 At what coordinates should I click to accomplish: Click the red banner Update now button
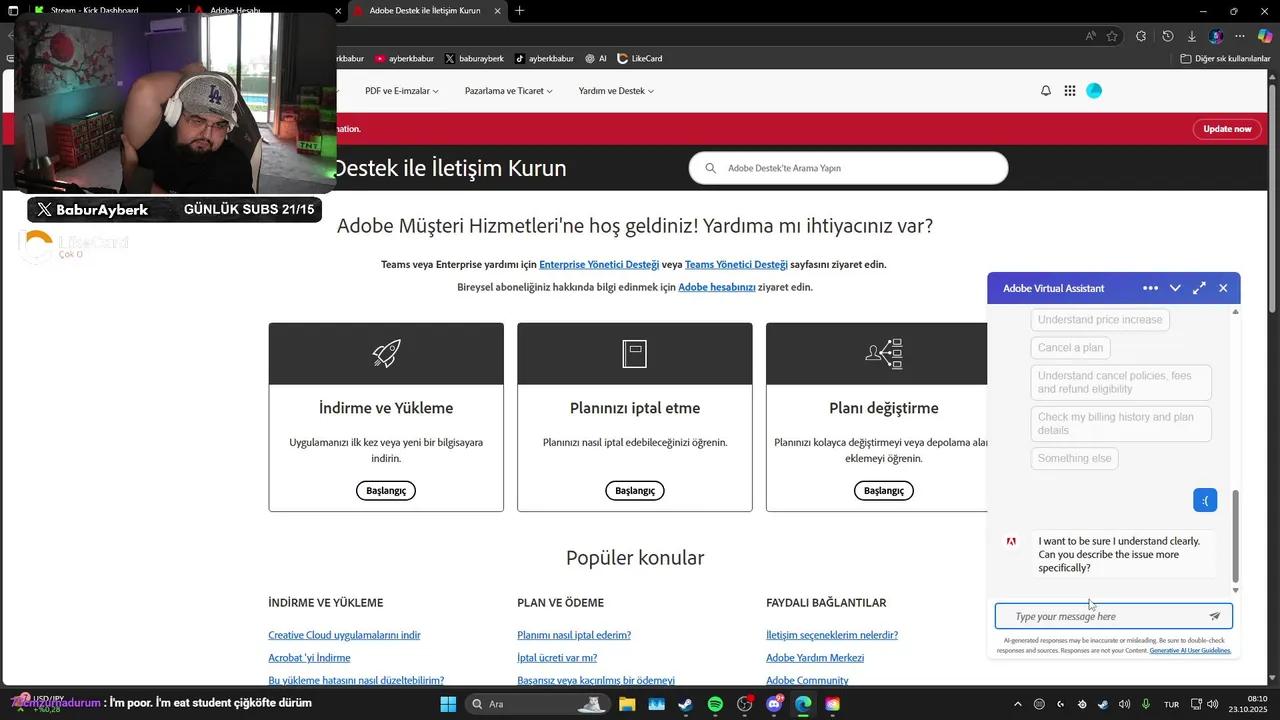tap(1227, 129)
